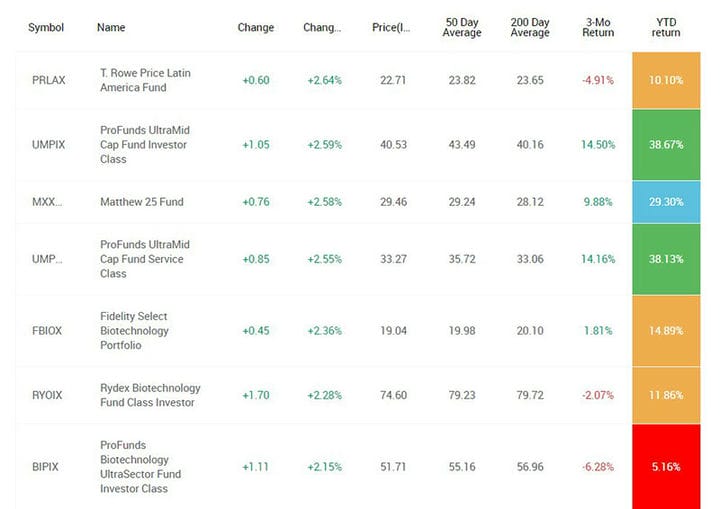Viewport: 720px width, 509px height.
Task: Open ProFunds UltraMid Cap Fund Service Class
Action: [x=145, y=259]
